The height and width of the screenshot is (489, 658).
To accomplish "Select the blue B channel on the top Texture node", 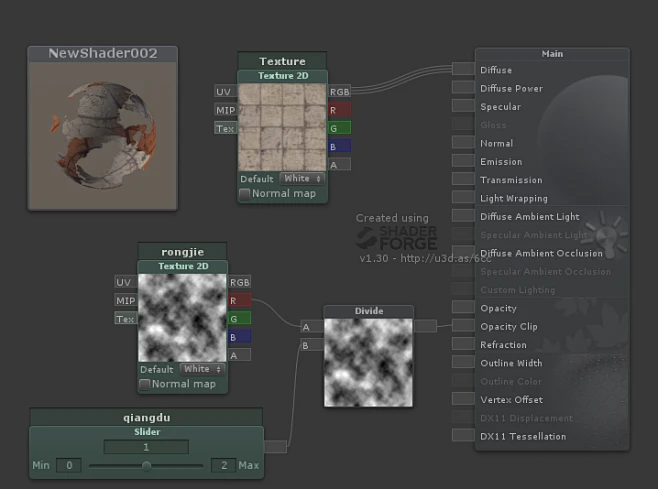I will 340,146.
